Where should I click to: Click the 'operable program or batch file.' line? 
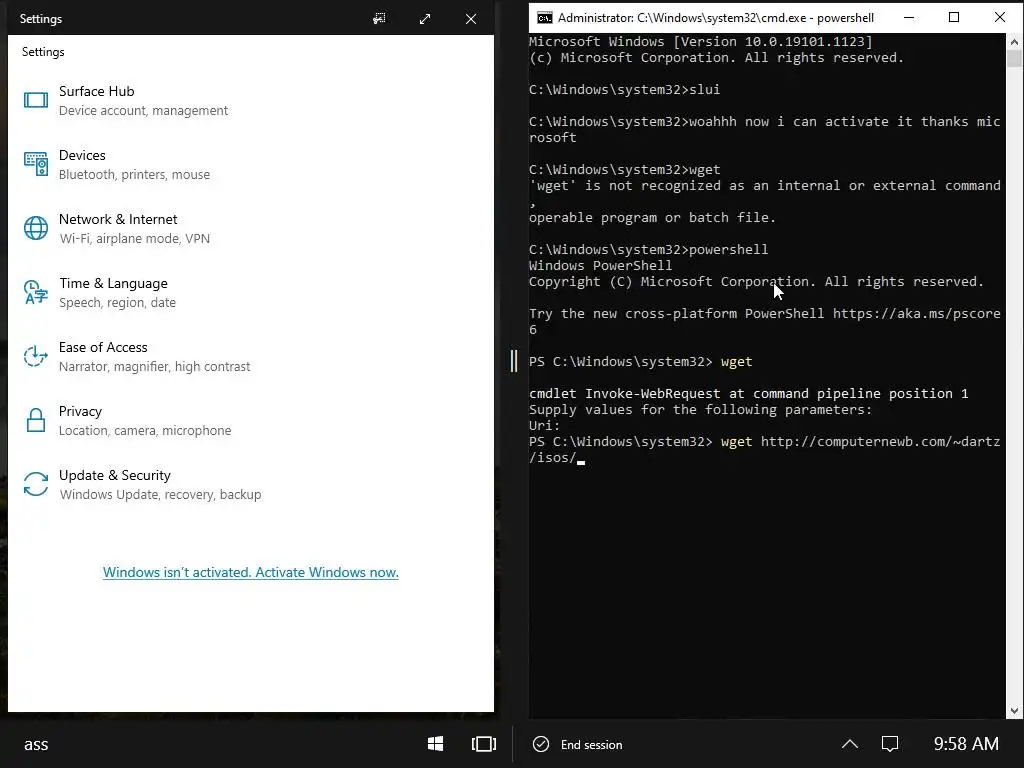[652, 217]
